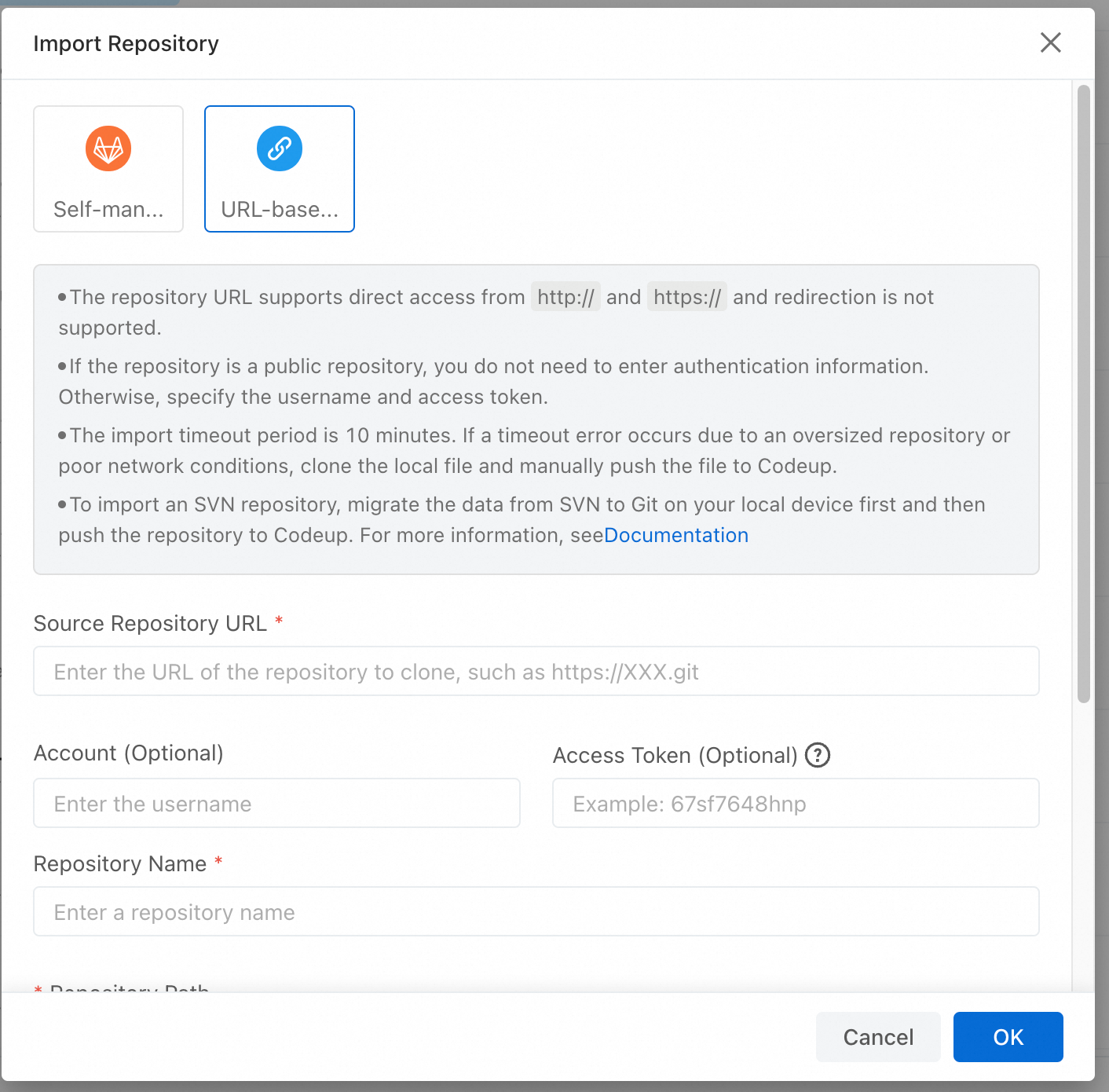Click the "Repository Name" field label
Screen dimensions: 1109x1092
point(120,864)
